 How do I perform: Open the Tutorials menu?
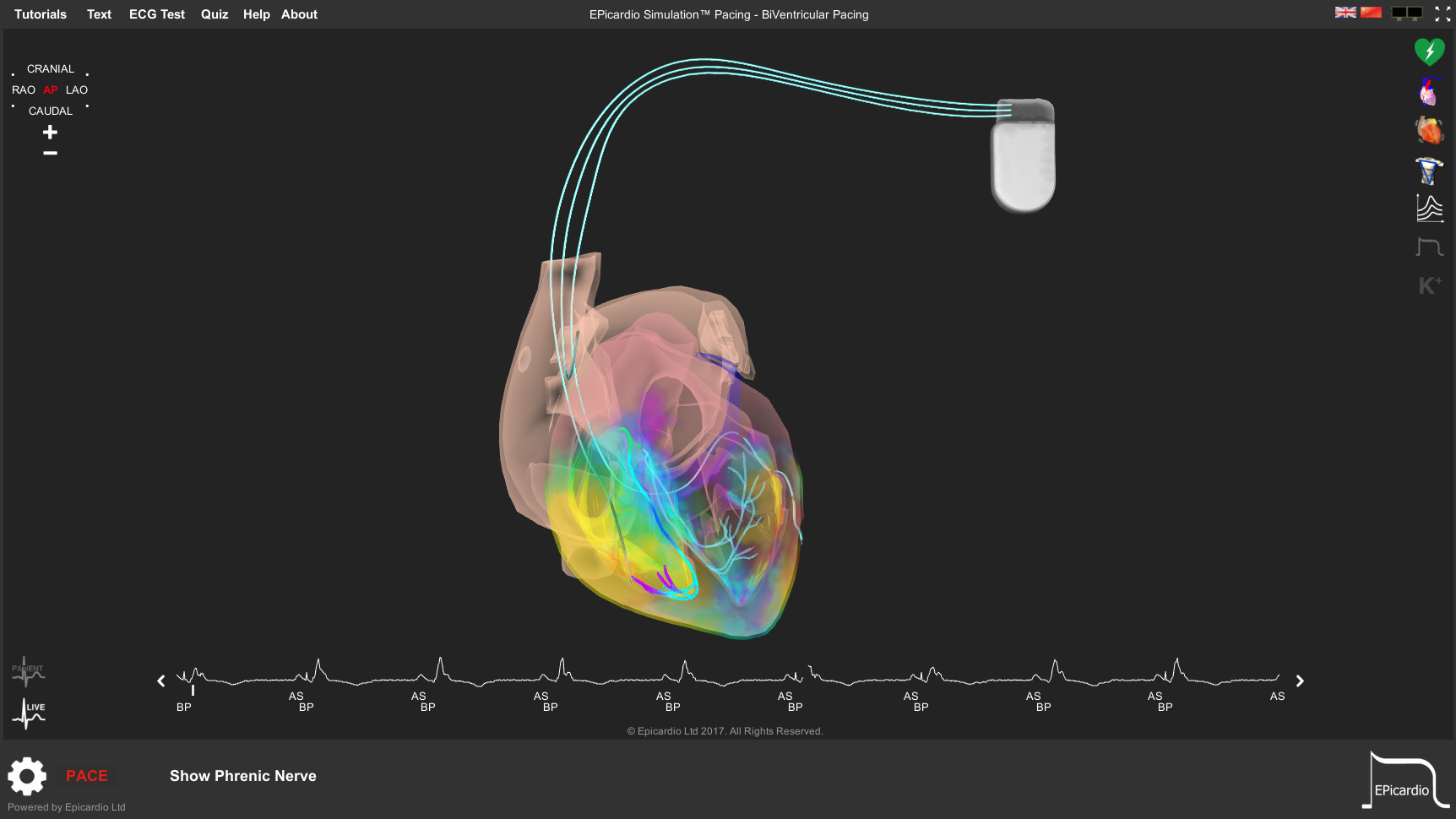41,14
